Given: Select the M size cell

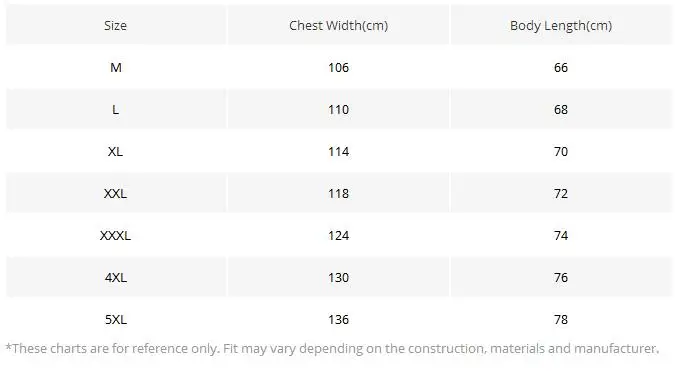Looking at the screenshot, I should tap(116, 68).
